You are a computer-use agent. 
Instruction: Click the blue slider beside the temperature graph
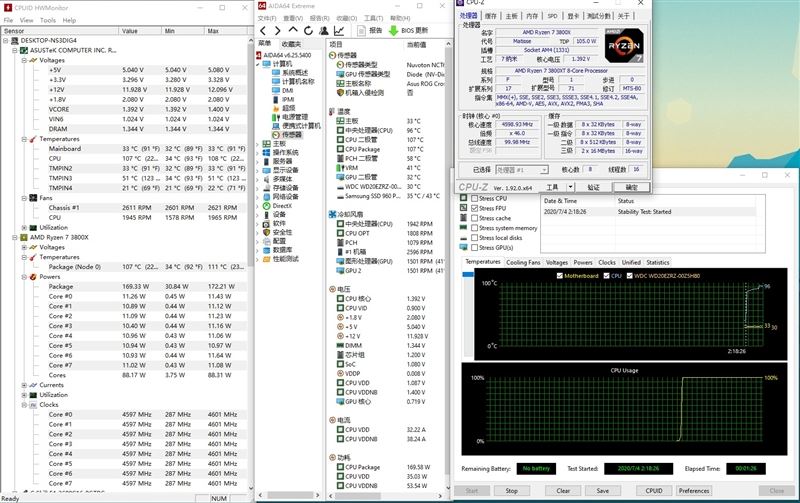click(468, 274)
